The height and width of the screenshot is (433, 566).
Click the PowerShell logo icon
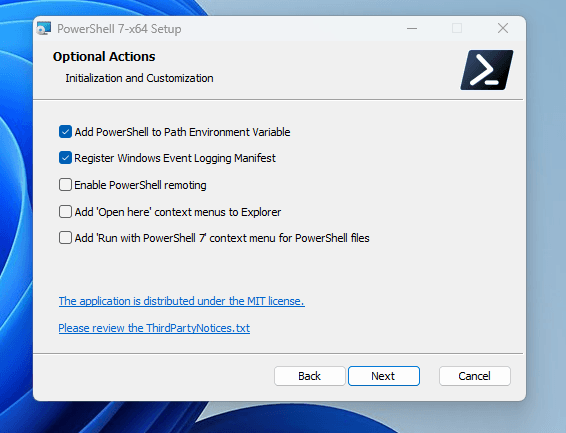(x=487, y=70)
